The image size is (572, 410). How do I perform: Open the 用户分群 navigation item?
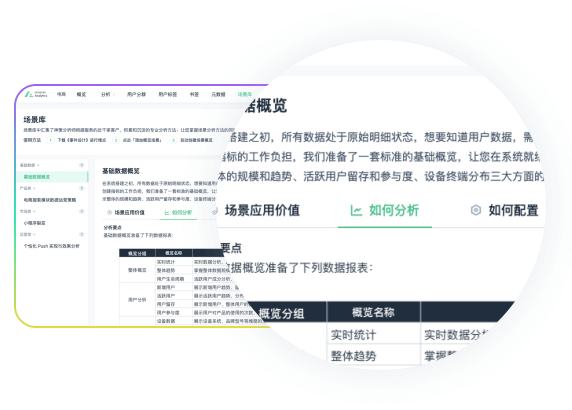136,94
